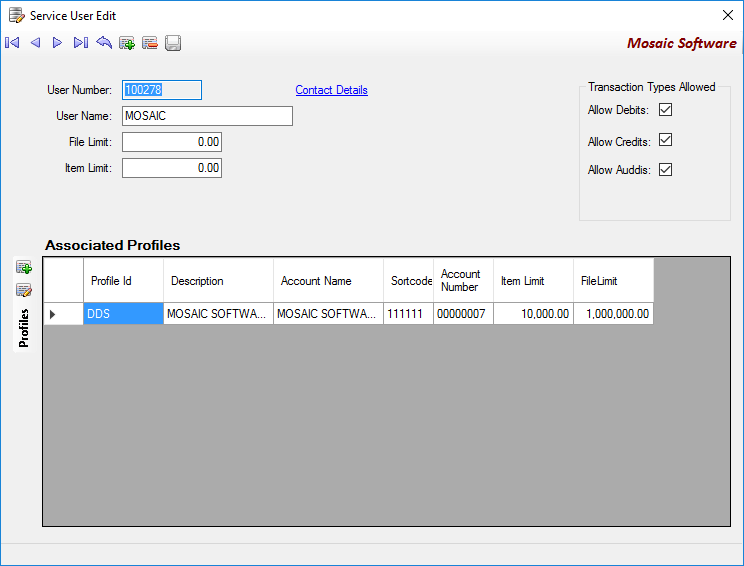Viewport: 744px width, 566px height.
Task: Go to previous record arrow
Action: click(35, 43)
